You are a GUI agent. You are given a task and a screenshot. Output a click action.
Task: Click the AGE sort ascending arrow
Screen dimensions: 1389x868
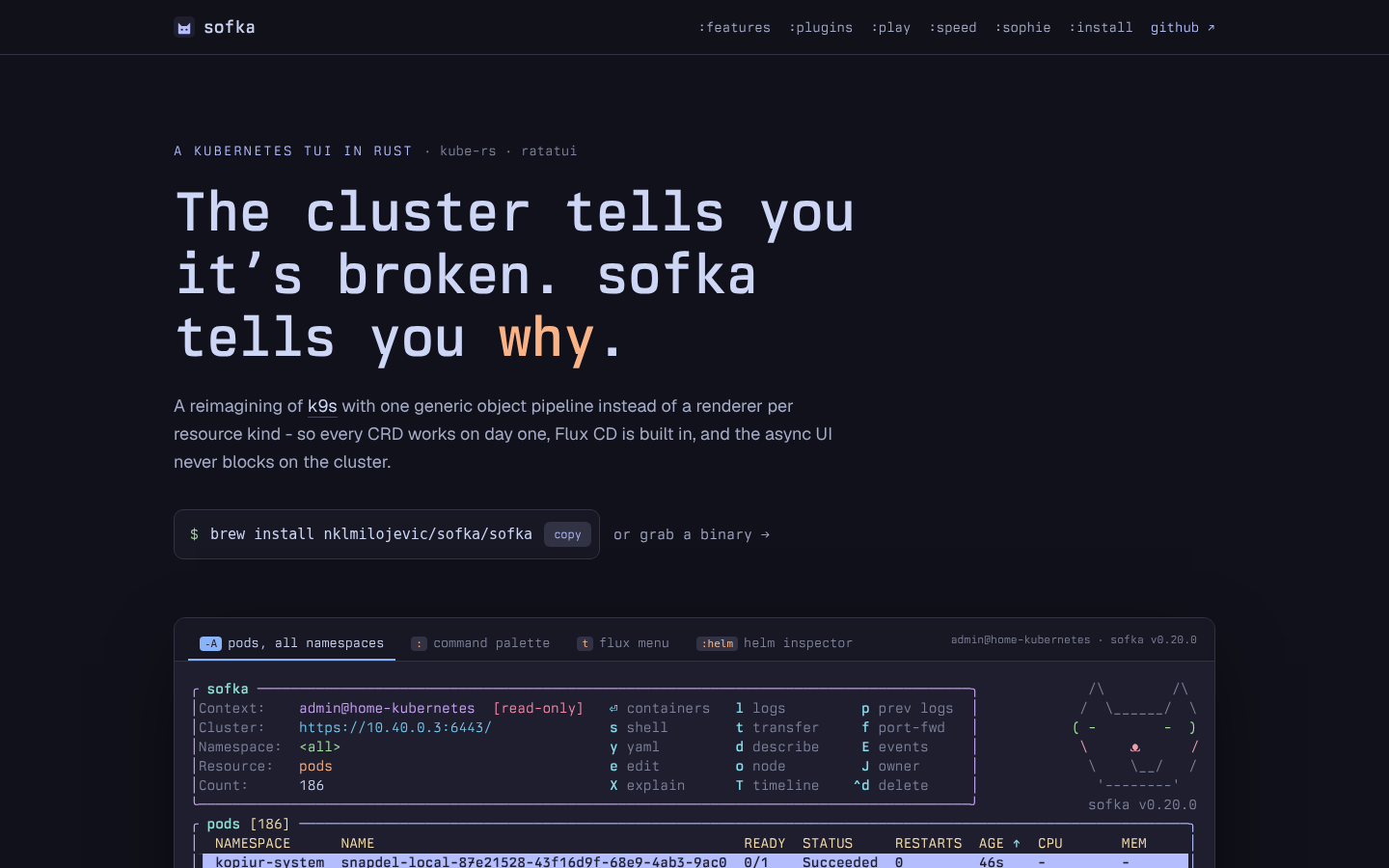coord(1017,843)
